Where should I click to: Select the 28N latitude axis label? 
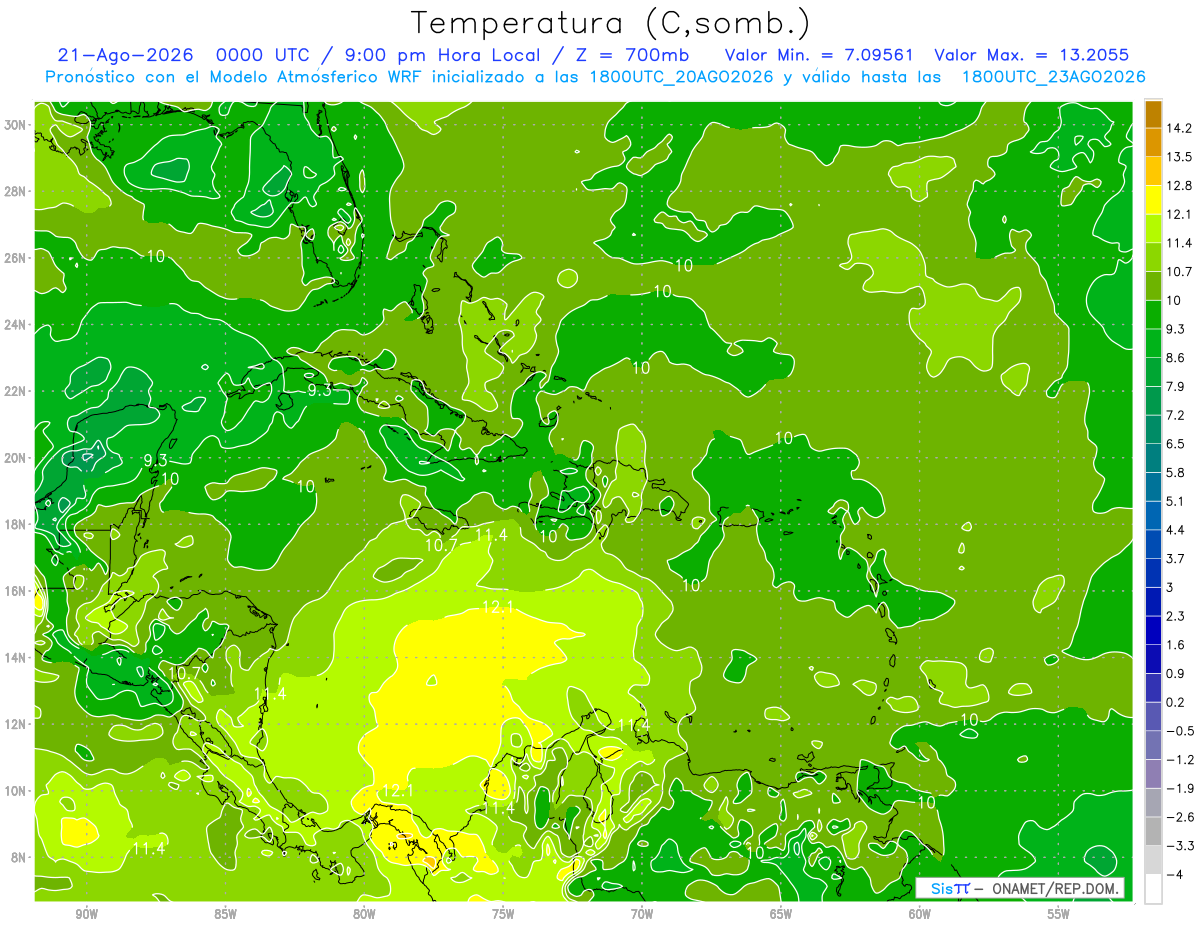point(16,191)
